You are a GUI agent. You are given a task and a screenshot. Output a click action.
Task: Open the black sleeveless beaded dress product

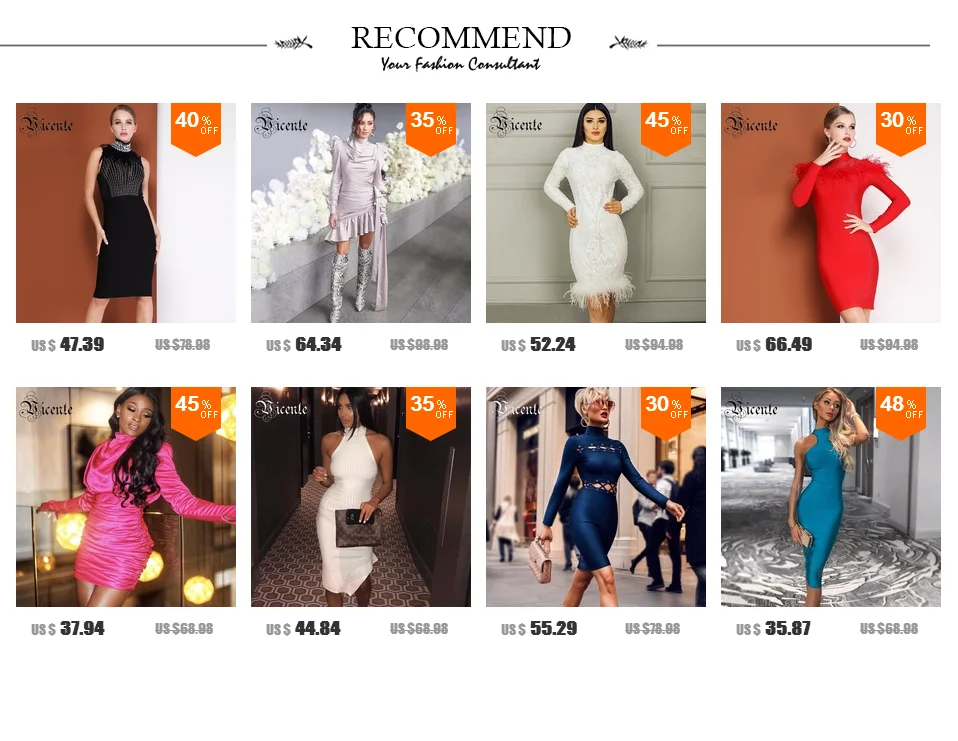pos(126,213)
